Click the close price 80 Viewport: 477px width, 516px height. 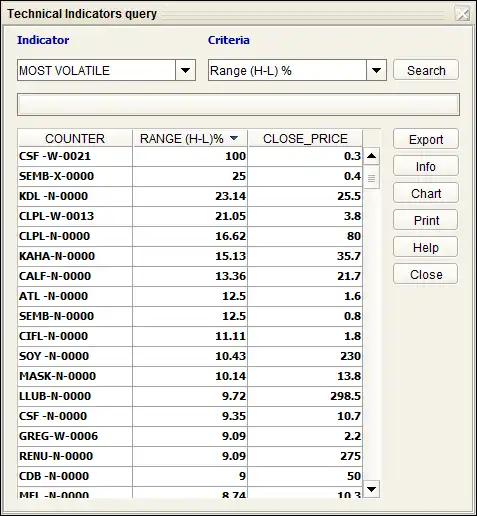coord(354,236)
